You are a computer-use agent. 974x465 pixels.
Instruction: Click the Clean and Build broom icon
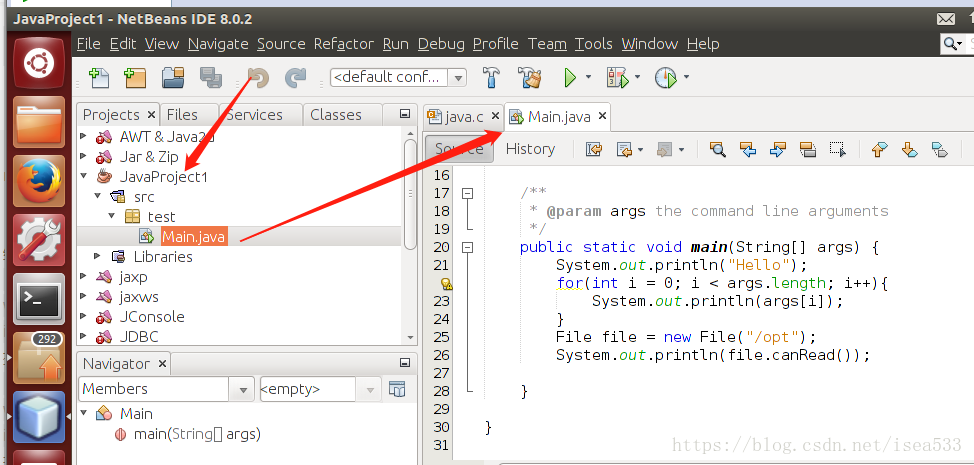529,78
